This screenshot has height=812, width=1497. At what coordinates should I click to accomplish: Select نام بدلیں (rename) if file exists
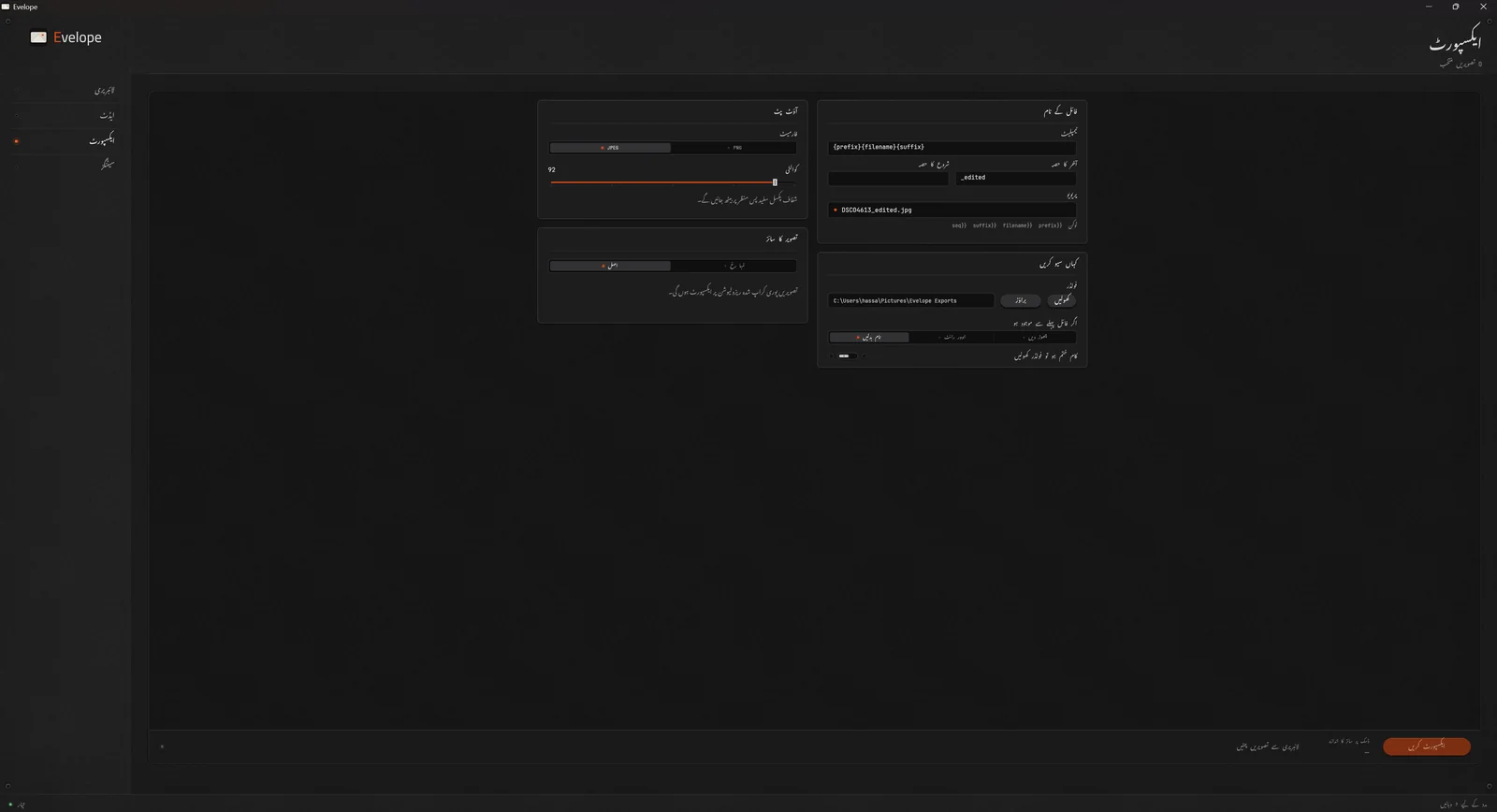point(868,337)
